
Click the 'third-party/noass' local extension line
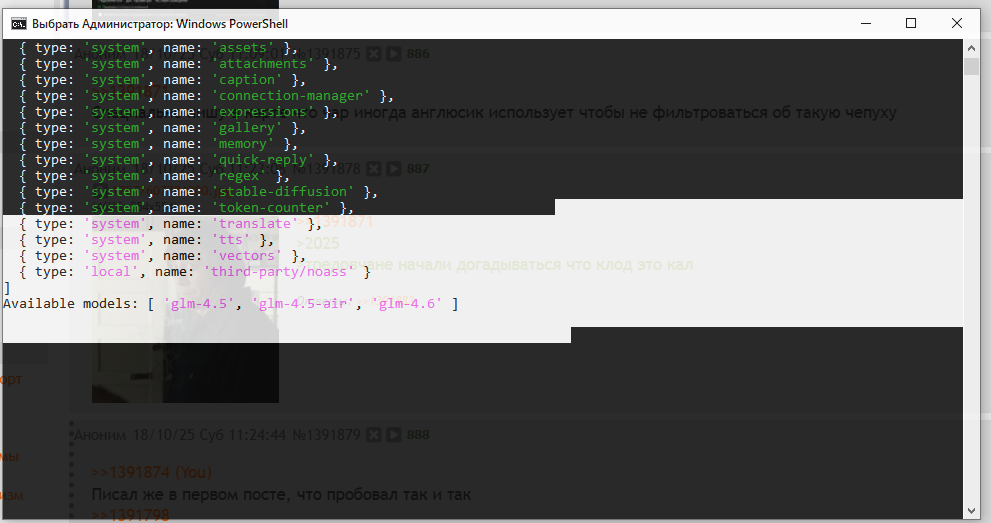(195, 272)
